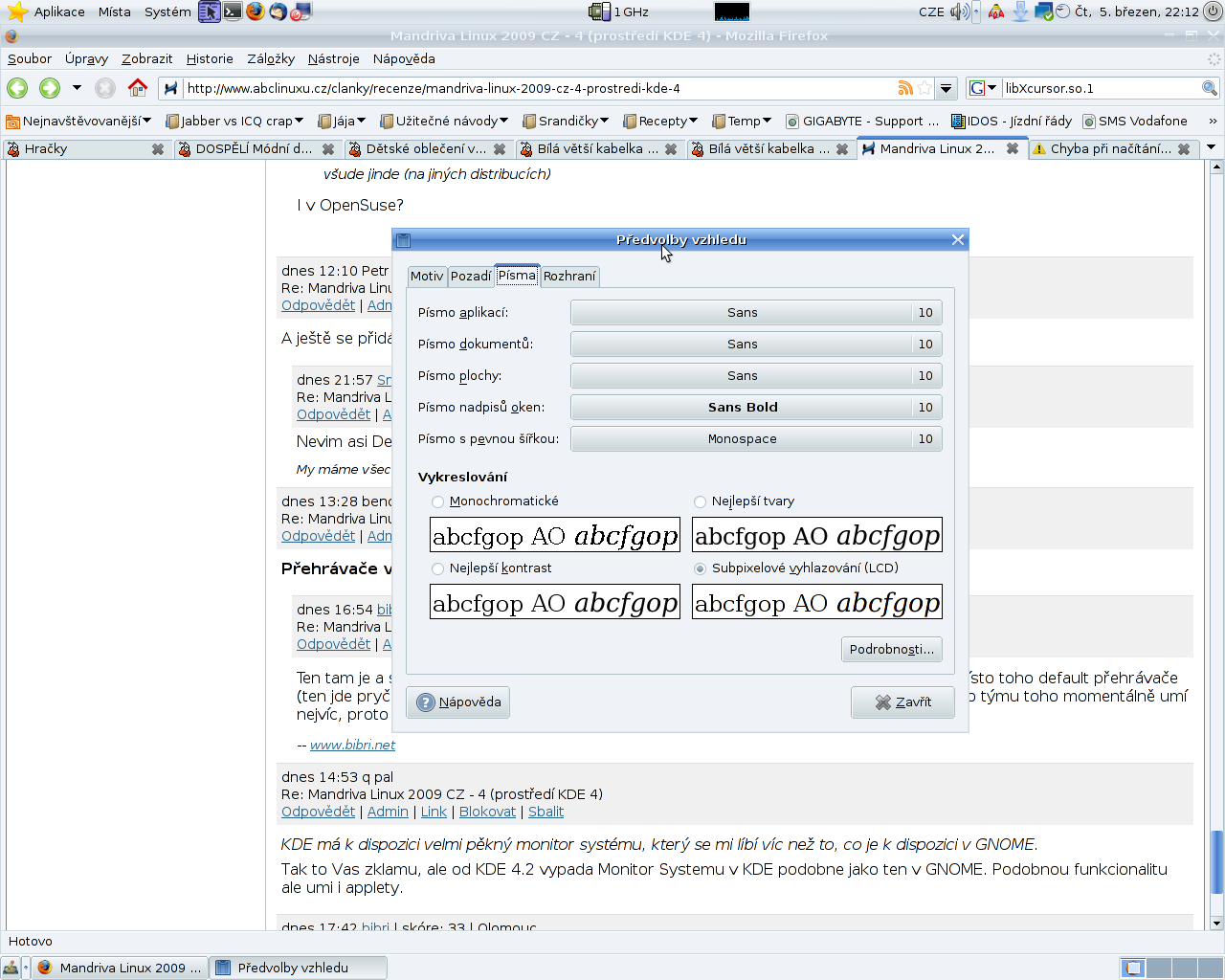This screenshot has width=1225, height=980.
Task: Expand the Nejnavštěvovanější bookmarks folder
Action: coord(78,122)
